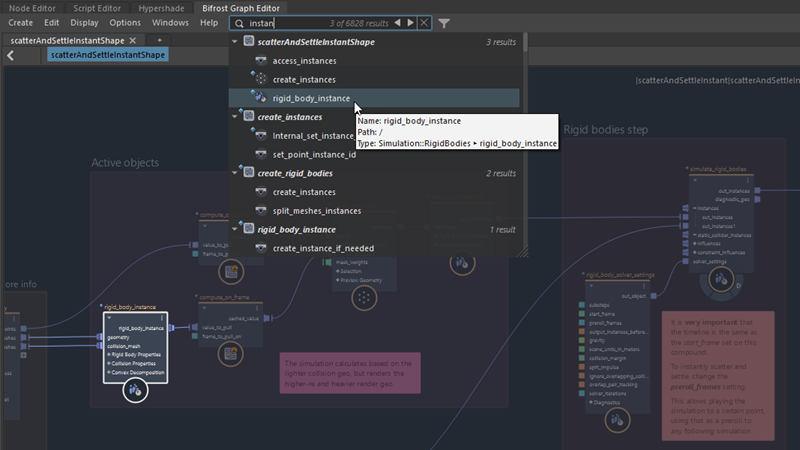Switch to Node Editor tab
Viewport: 800px width, 450px height.
point(32,8)
